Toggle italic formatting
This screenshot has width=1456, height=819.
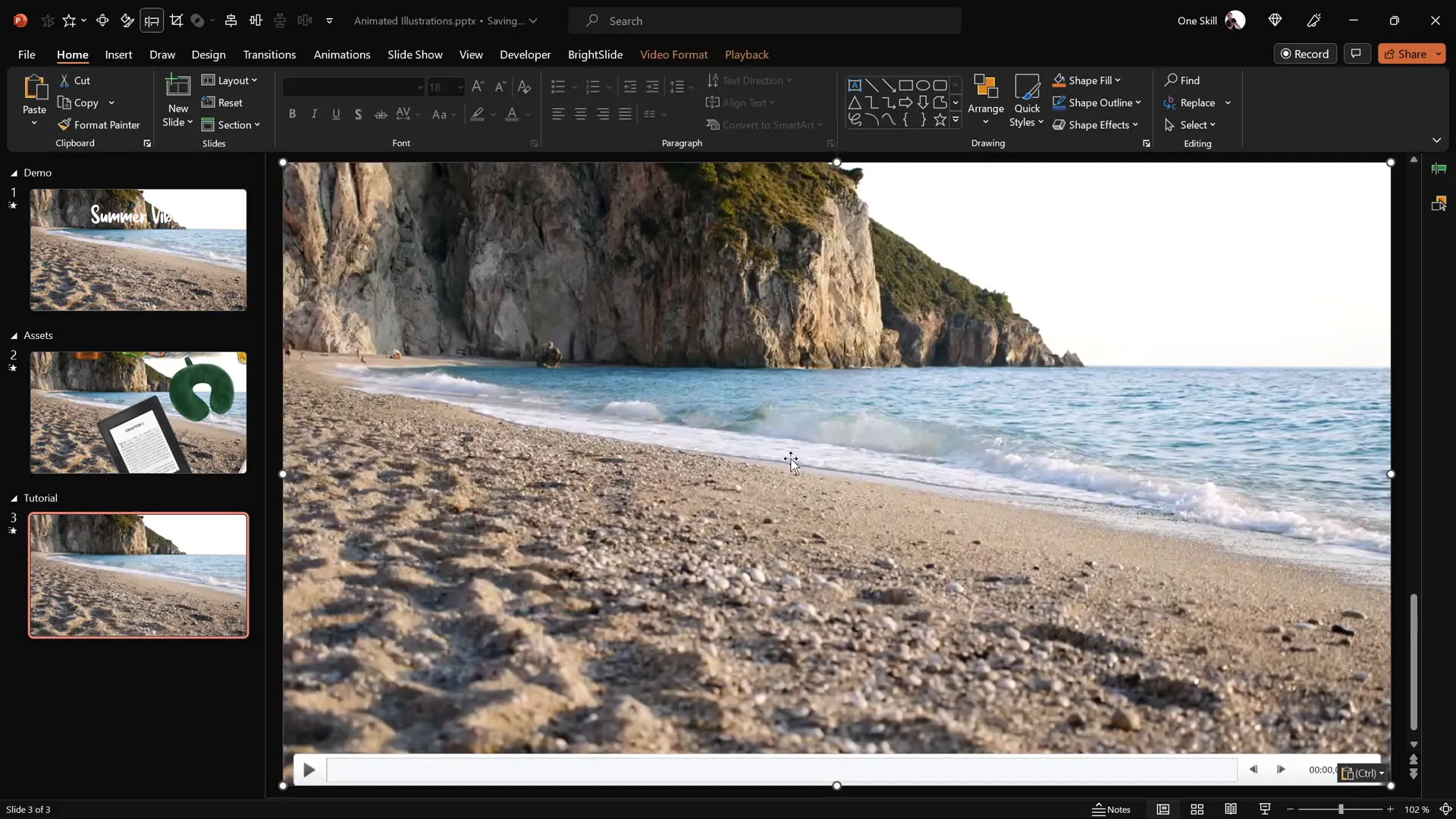(x=314, y=114)
